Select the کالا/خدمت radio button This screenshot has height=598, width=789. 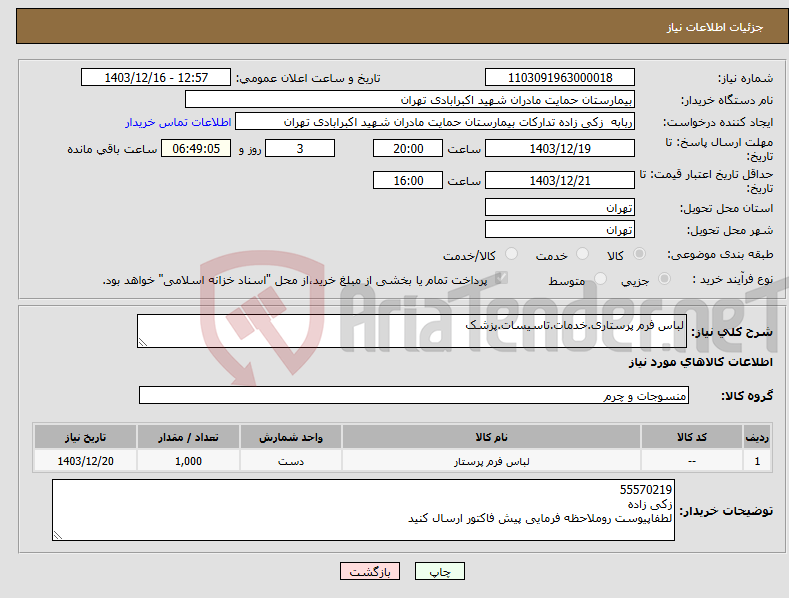pyautogui.click(x=511, y=254)
